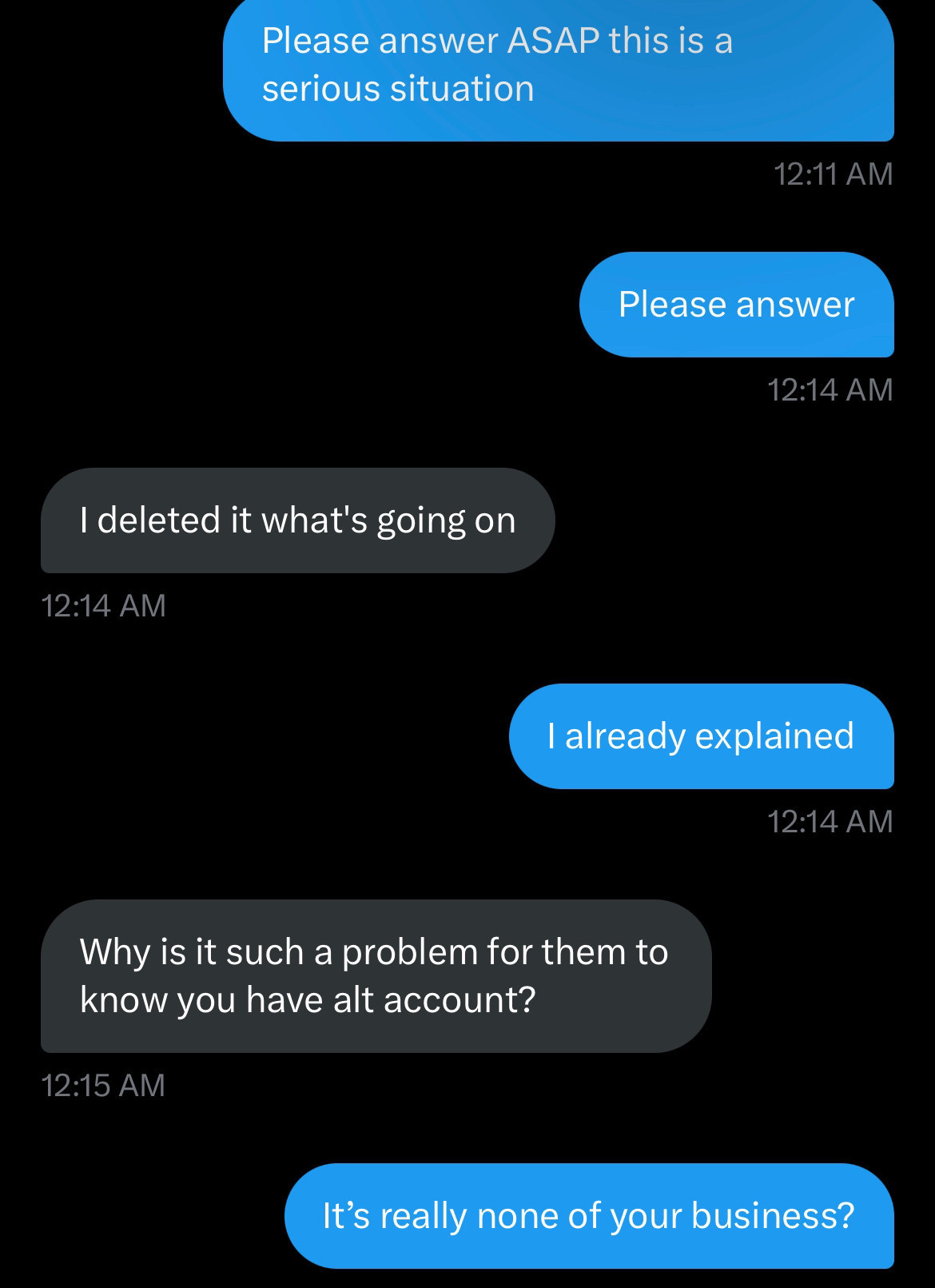Select the 'It's really none of your business?' bubble

click(589, 1216)
